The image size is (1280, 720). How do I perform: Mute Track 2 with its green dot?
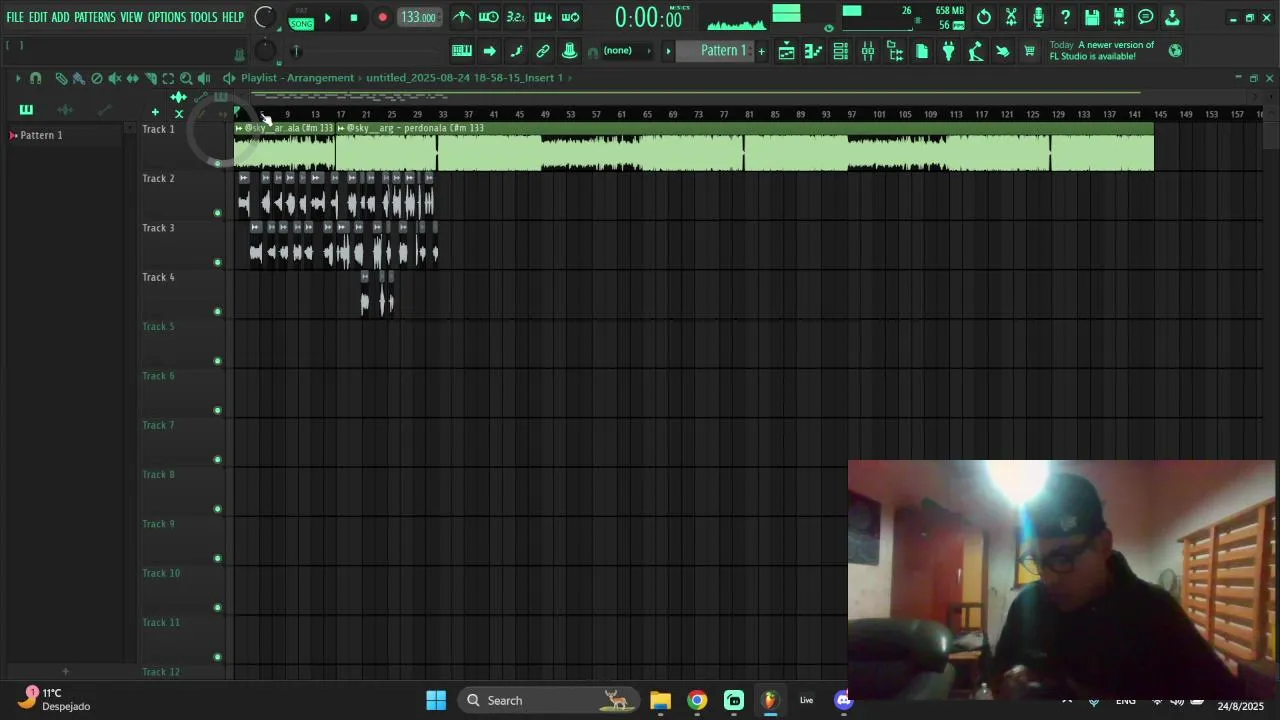(217, 213)
